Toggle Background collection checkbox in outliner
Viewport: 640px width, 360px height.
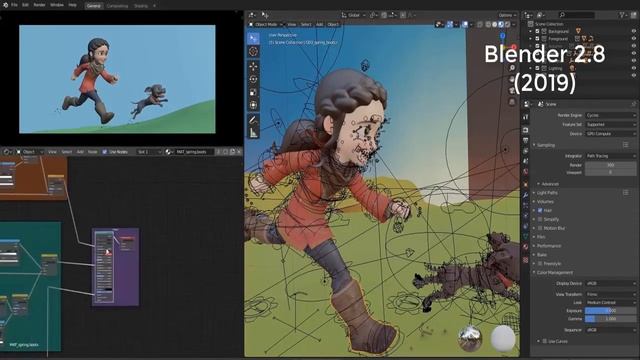pos(538,31)
